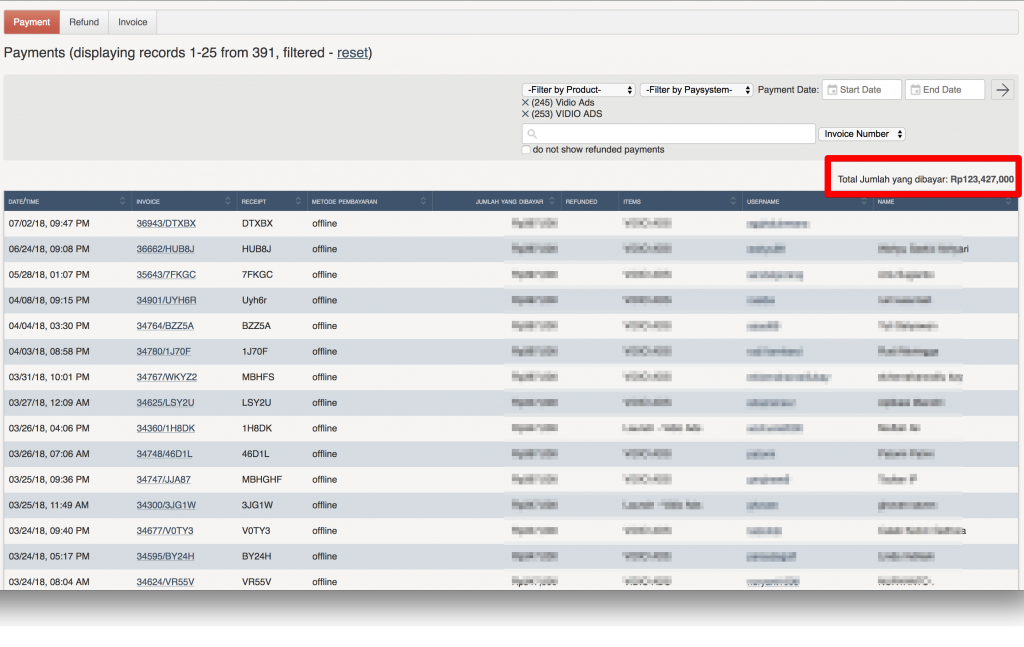Sort by Date/Time column arrows
1024x647 pixels.
click(123, 202)
